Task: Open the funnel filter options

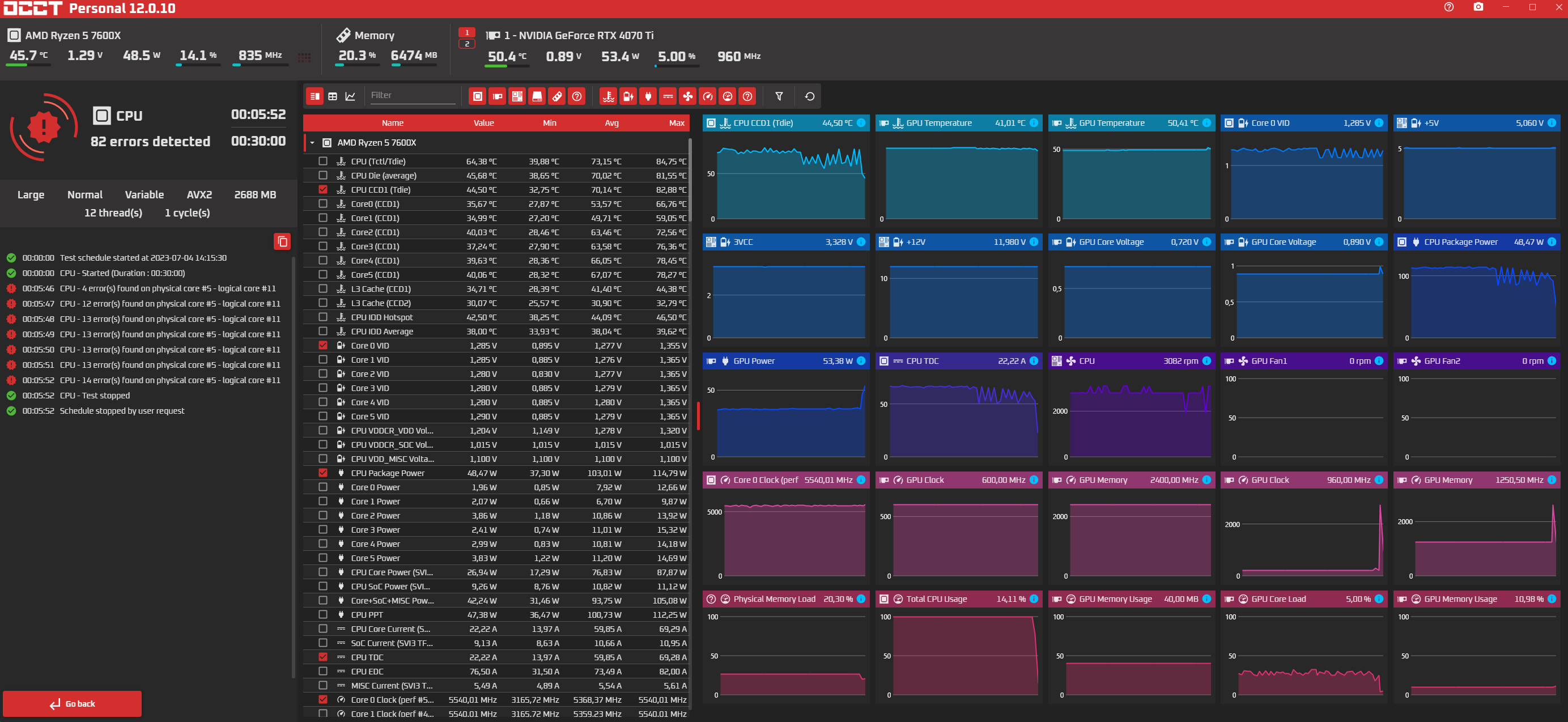Action: [779, 96]
